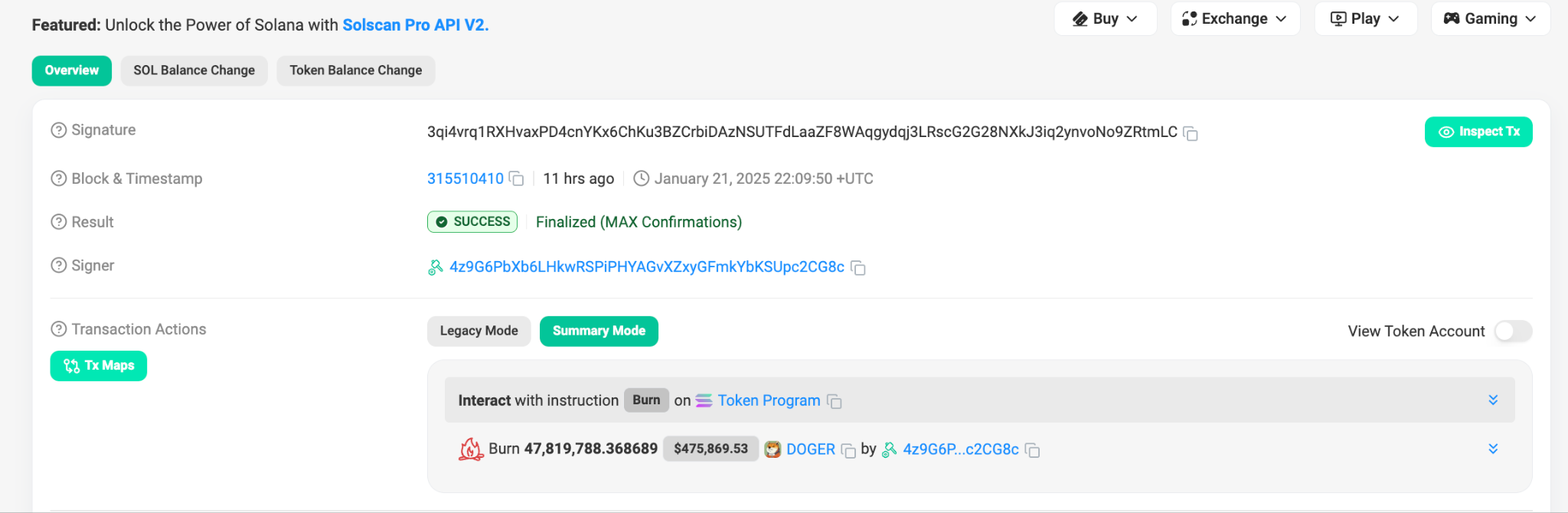Switch to Summary Mode
The height and width of the screenshot is (513, 1568).
pyautogui.click(x=599, y=332)
